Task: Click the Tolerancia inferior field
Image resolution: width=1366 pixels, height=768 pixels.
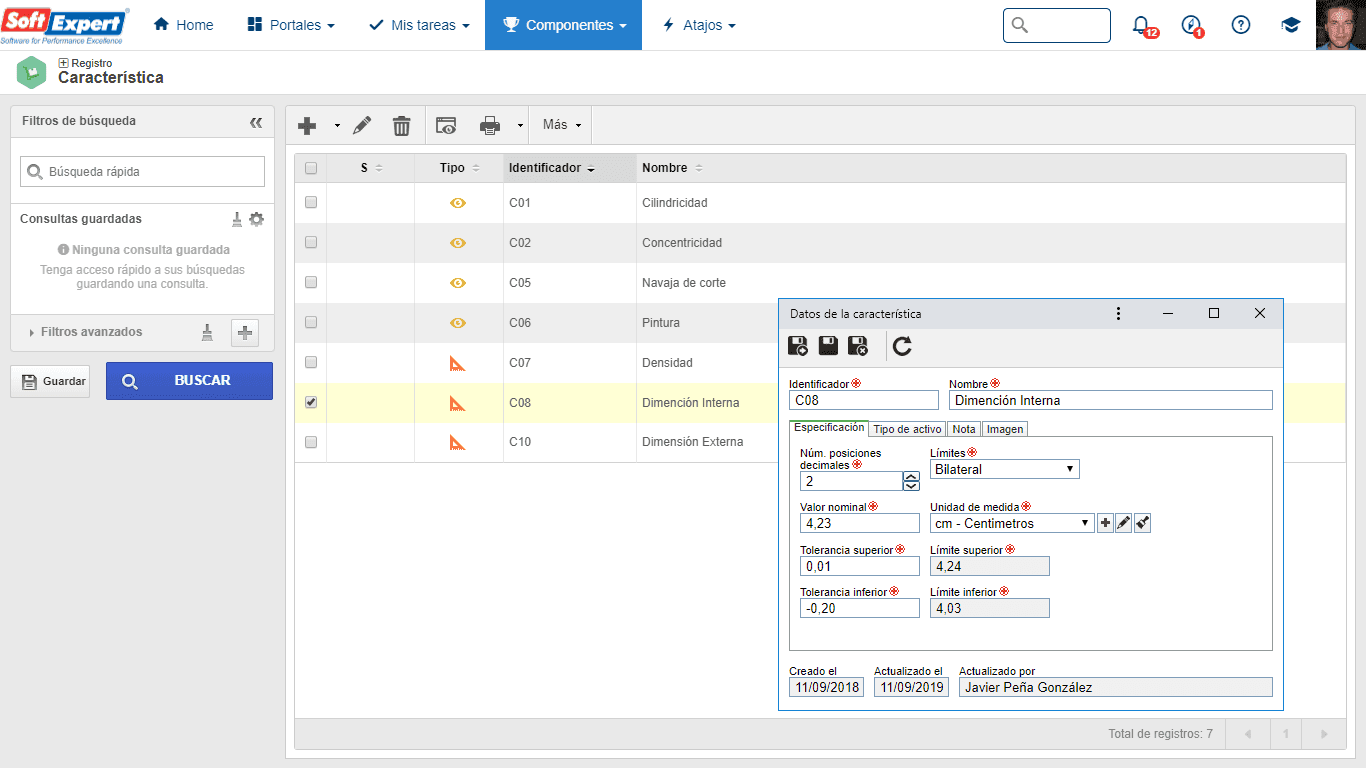Action: [860, 608]
